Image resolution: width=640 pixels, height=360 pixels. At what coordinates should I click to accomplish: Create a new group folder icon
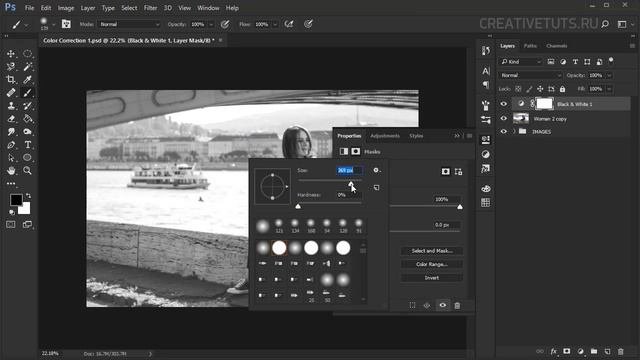[594, 351]
